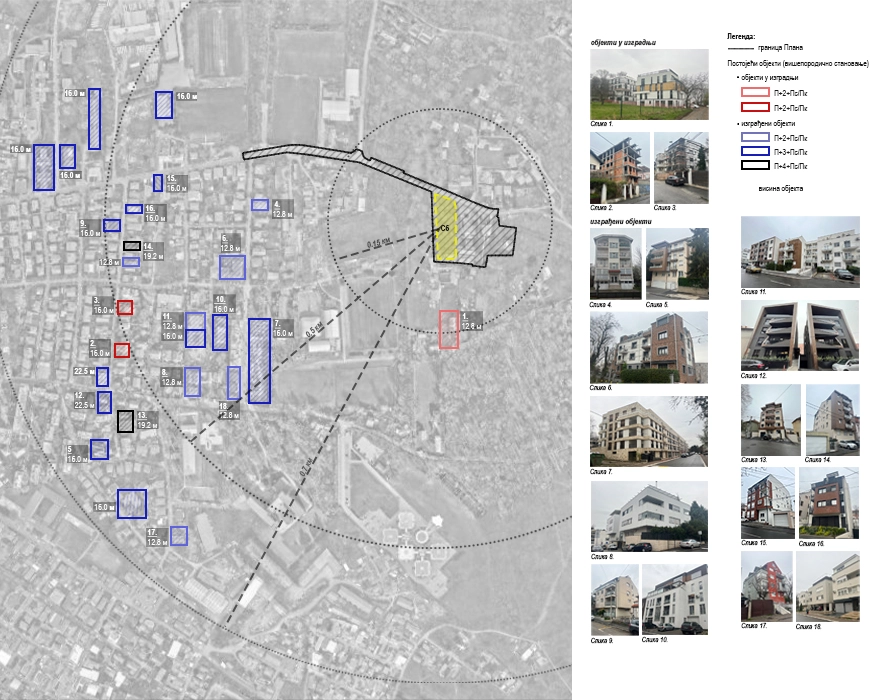Select the blue building outline at label 17
This screenshot has height=700, width=870.
coord(179,536)
